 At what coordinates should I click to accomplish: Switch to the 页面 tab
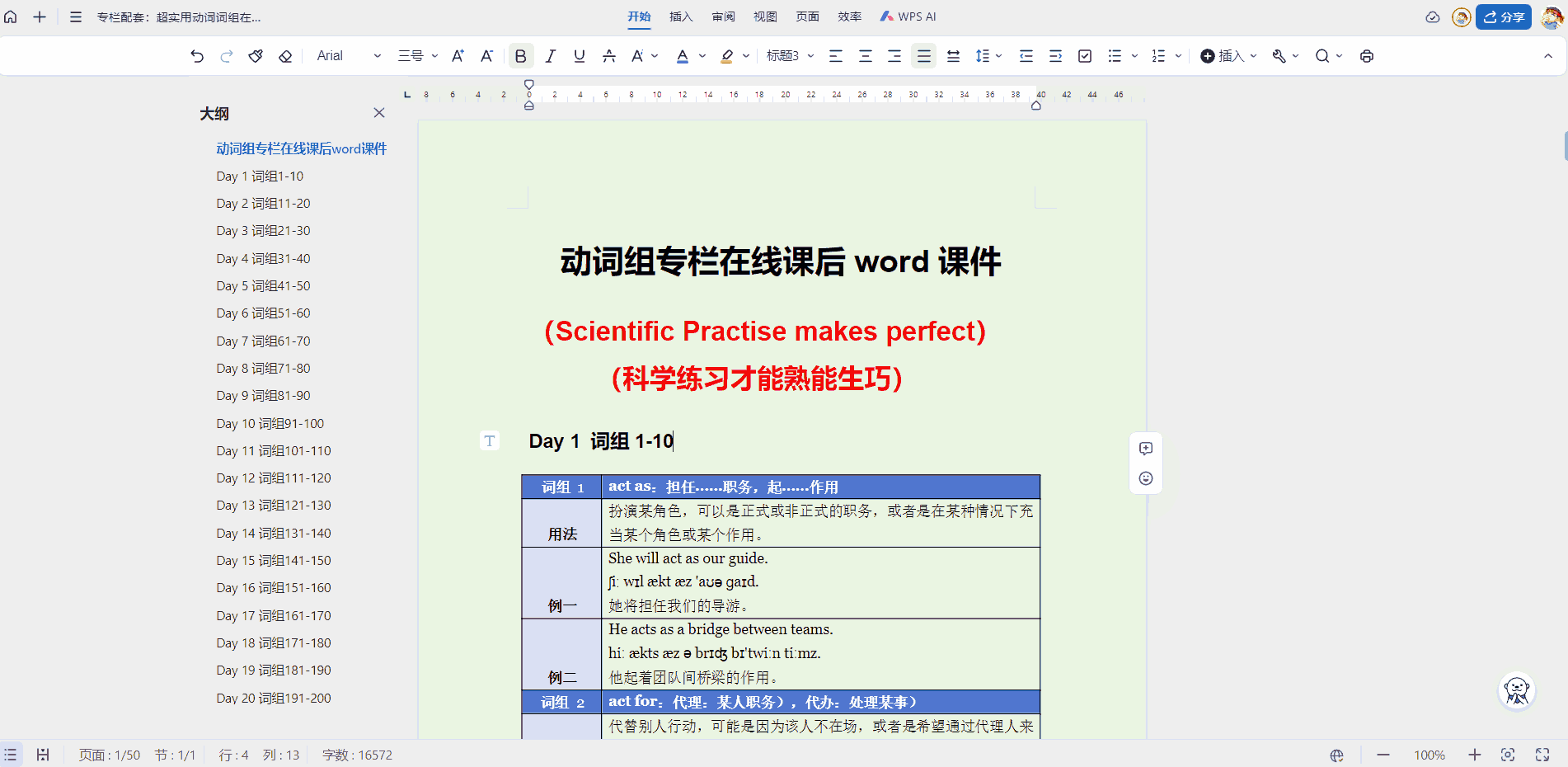807,16
